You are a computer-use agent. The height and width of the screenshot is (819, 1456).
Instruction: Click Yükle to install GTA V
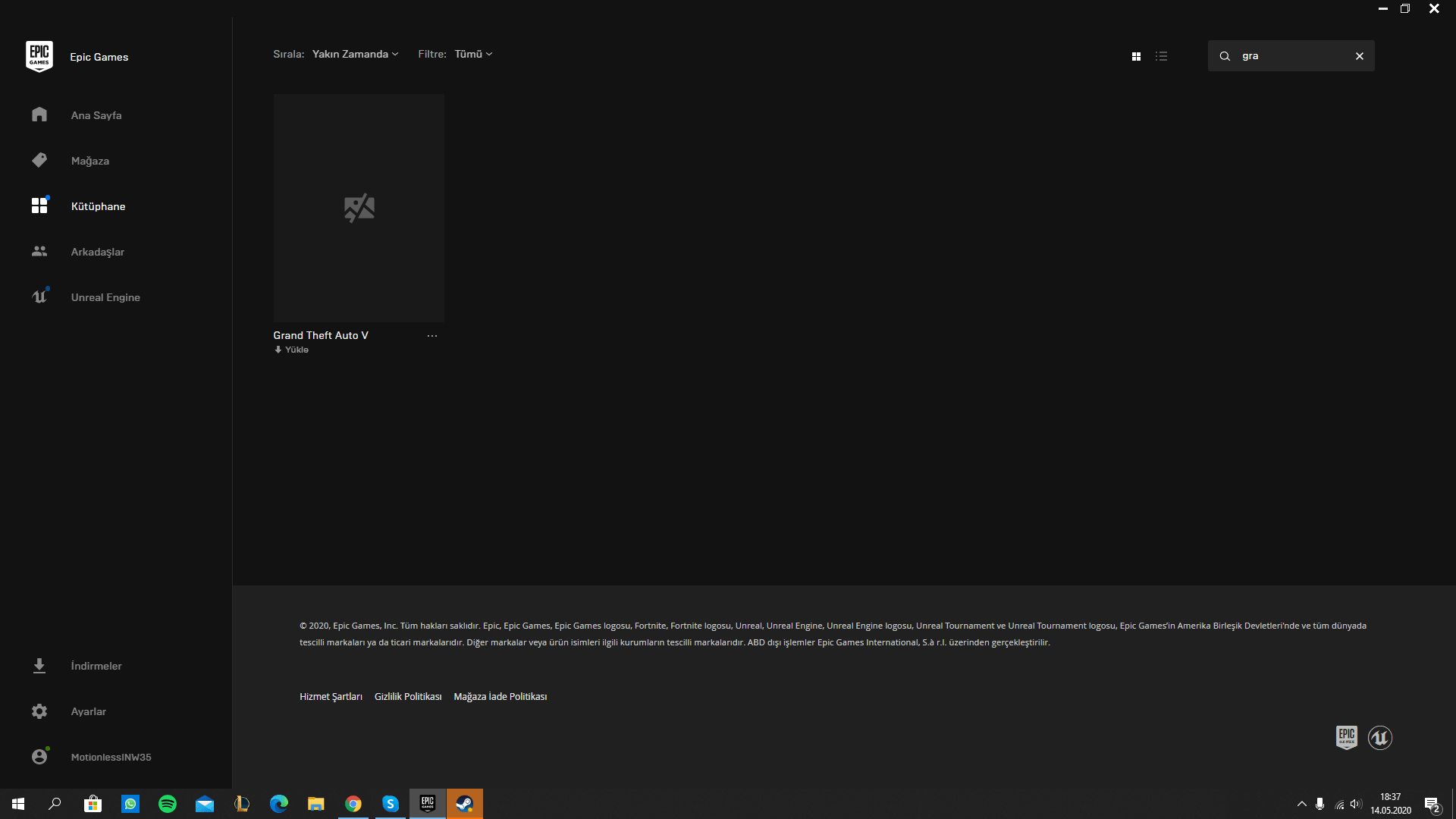(292, 350)
